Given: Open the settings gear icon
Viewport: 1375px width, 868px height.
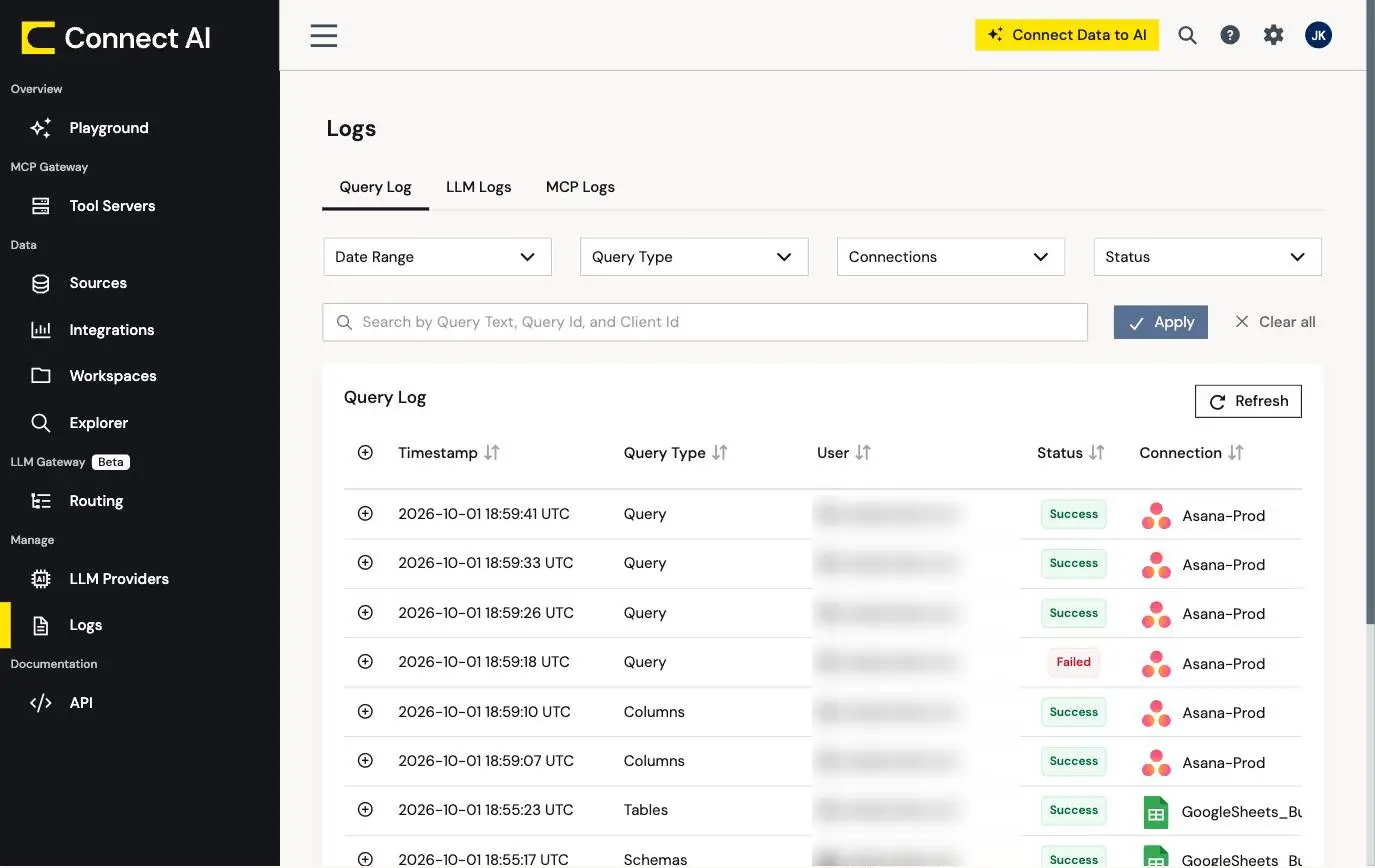Looking at the screenshot, I should 1273,36.
